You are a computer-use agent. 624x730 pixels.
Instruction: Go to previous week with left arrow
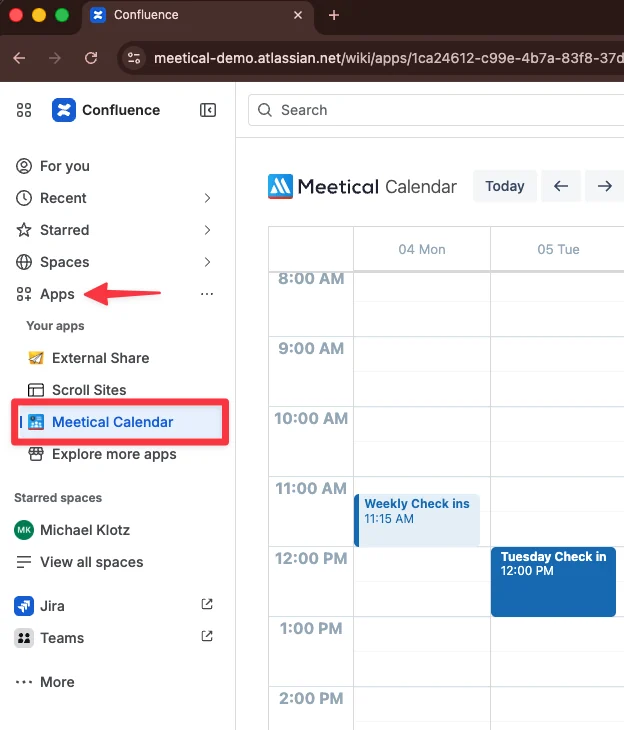561,186
